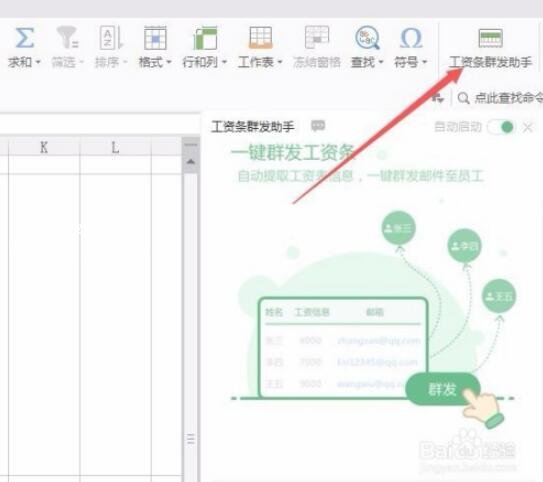This screenshot has height=482, width=543.
Task: Click the Symbol (符号) omega icon
Action: pos(411,38)
